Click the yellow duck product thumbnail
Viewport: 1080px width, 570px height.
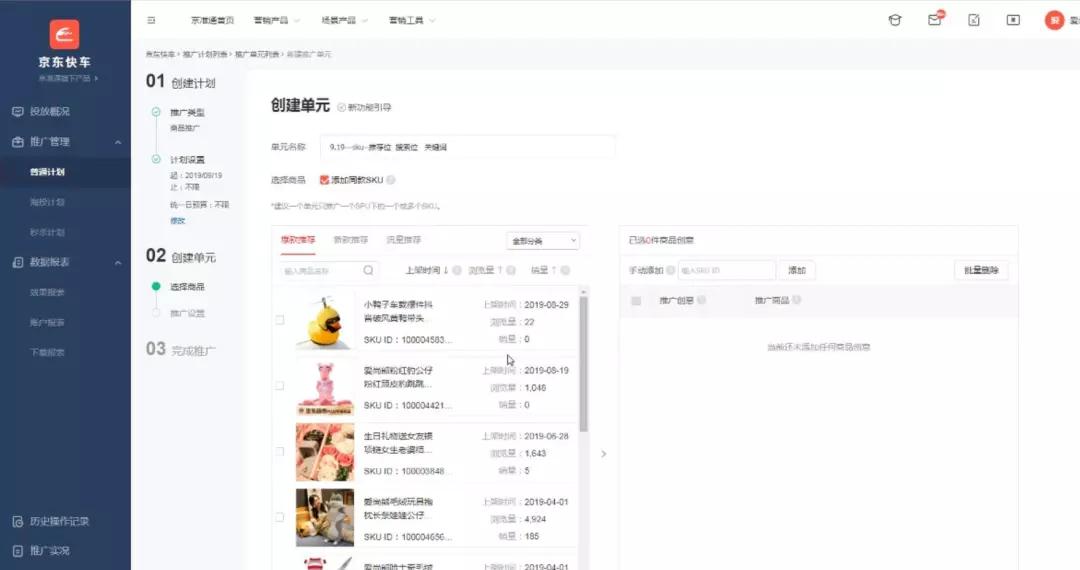(324, 321)
